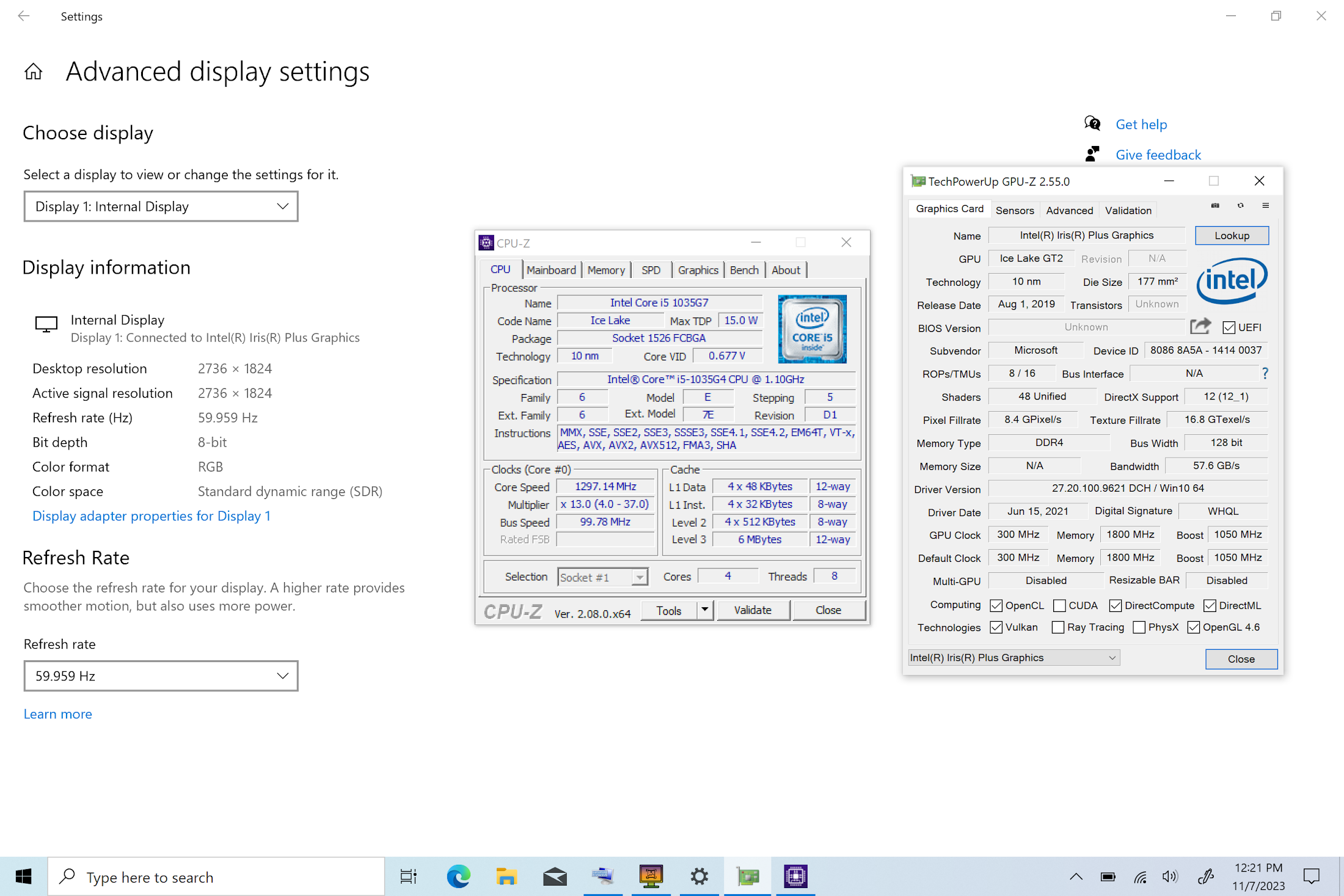This screenshot has height=896, width=1344.
Task: Open the CPU-Z Socket #1 selection dropdown
Action: tap(602, 577)
